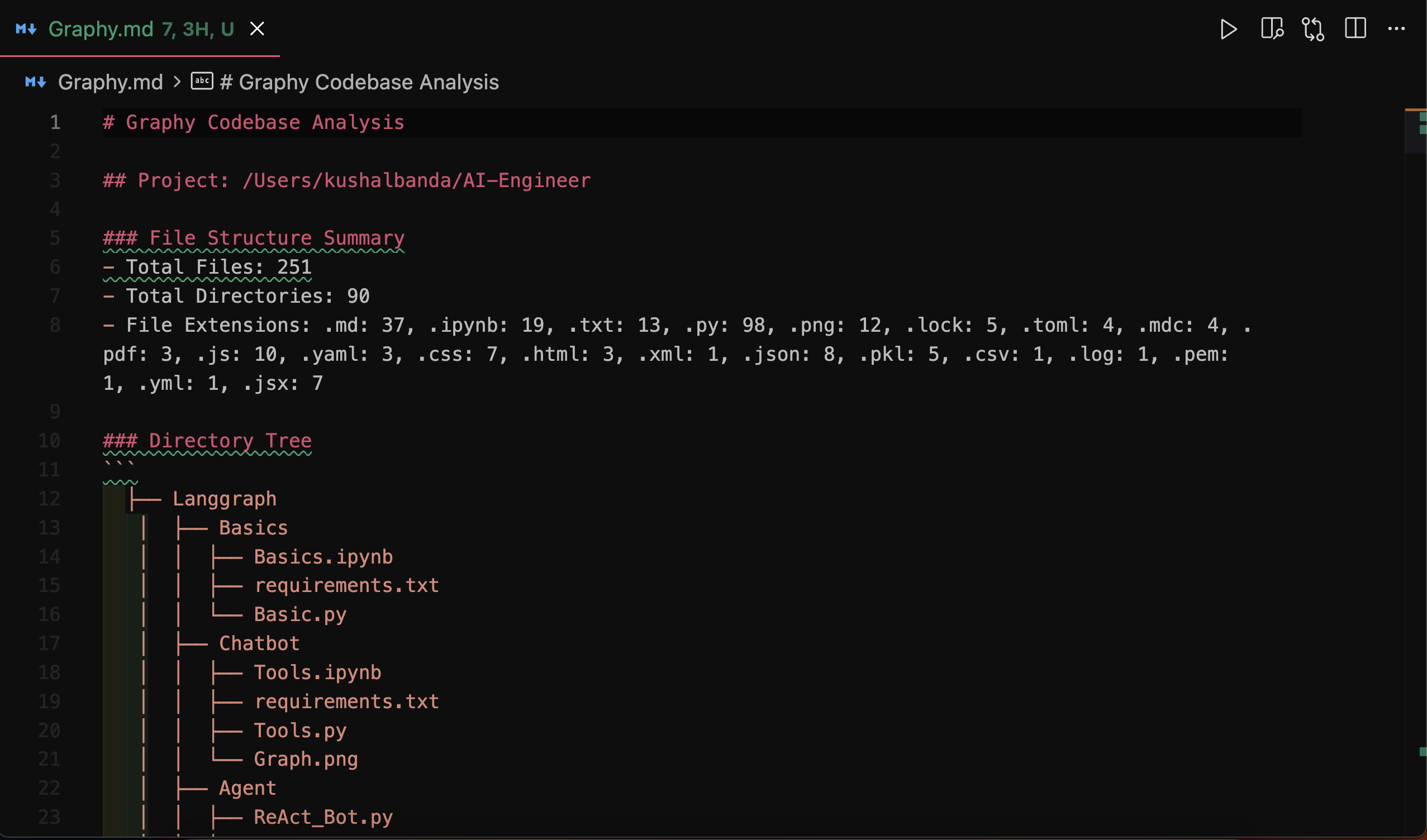
Task: Select the Graphy.md editor tab
Action: click(x=140, y=29)
